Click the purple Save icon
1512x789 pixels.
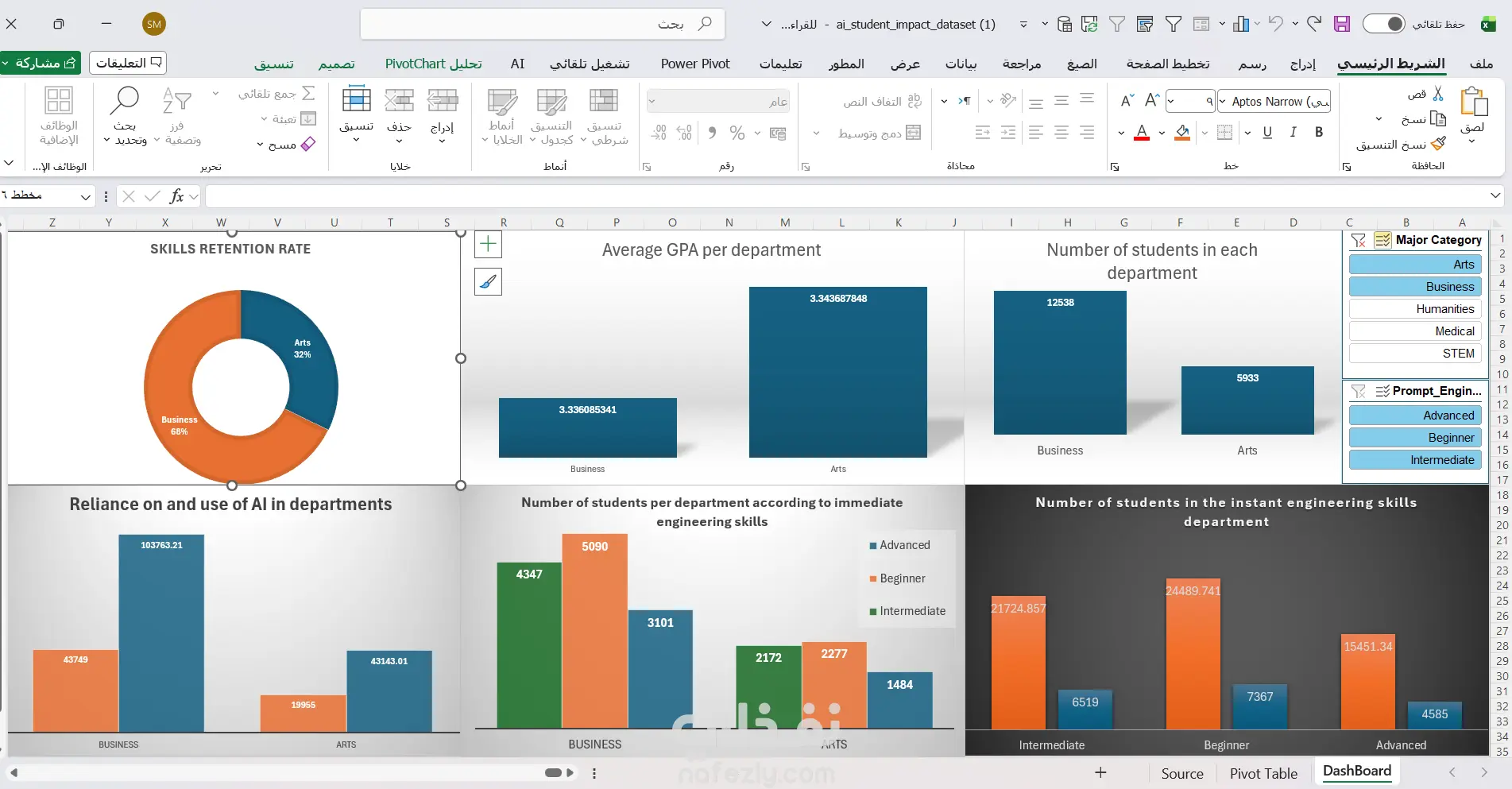coord(1342,24)
